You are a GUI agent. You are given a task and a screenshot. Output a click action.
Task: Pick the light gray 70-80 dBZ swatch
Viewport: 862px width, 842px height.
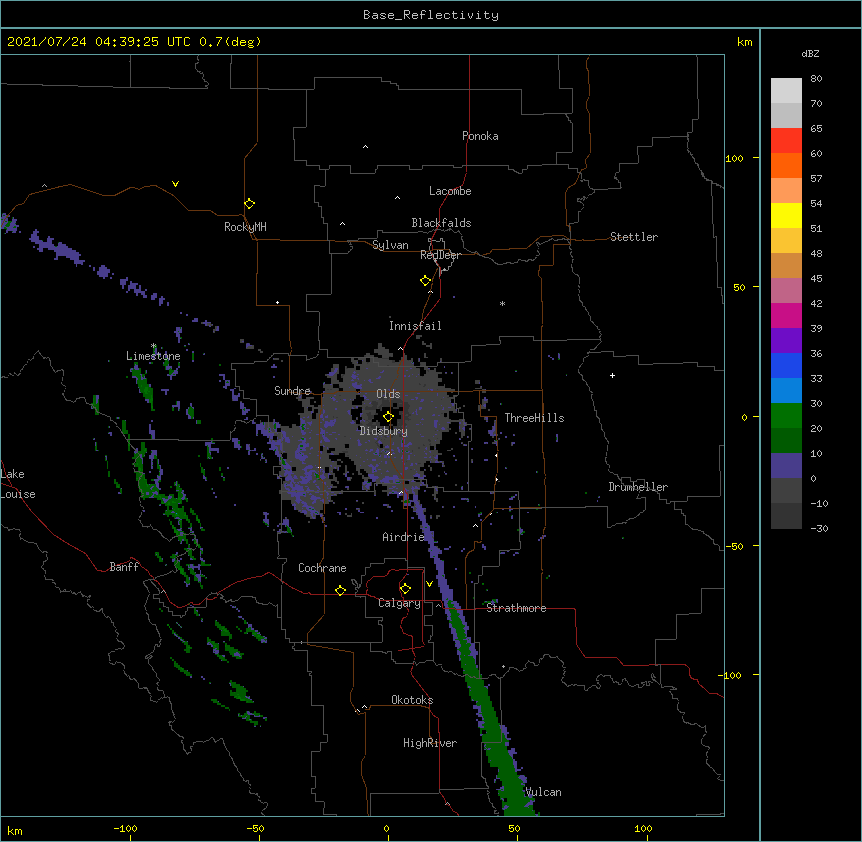pos(786,91)
